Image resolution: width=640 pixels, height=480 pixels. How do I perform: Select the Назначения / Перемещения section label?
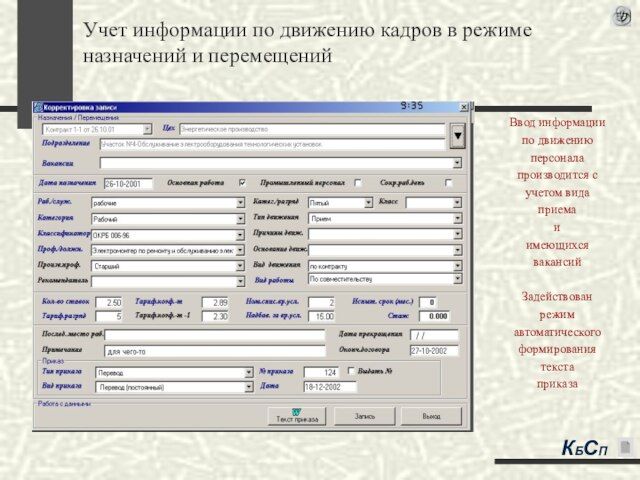[x=71, y=118]
